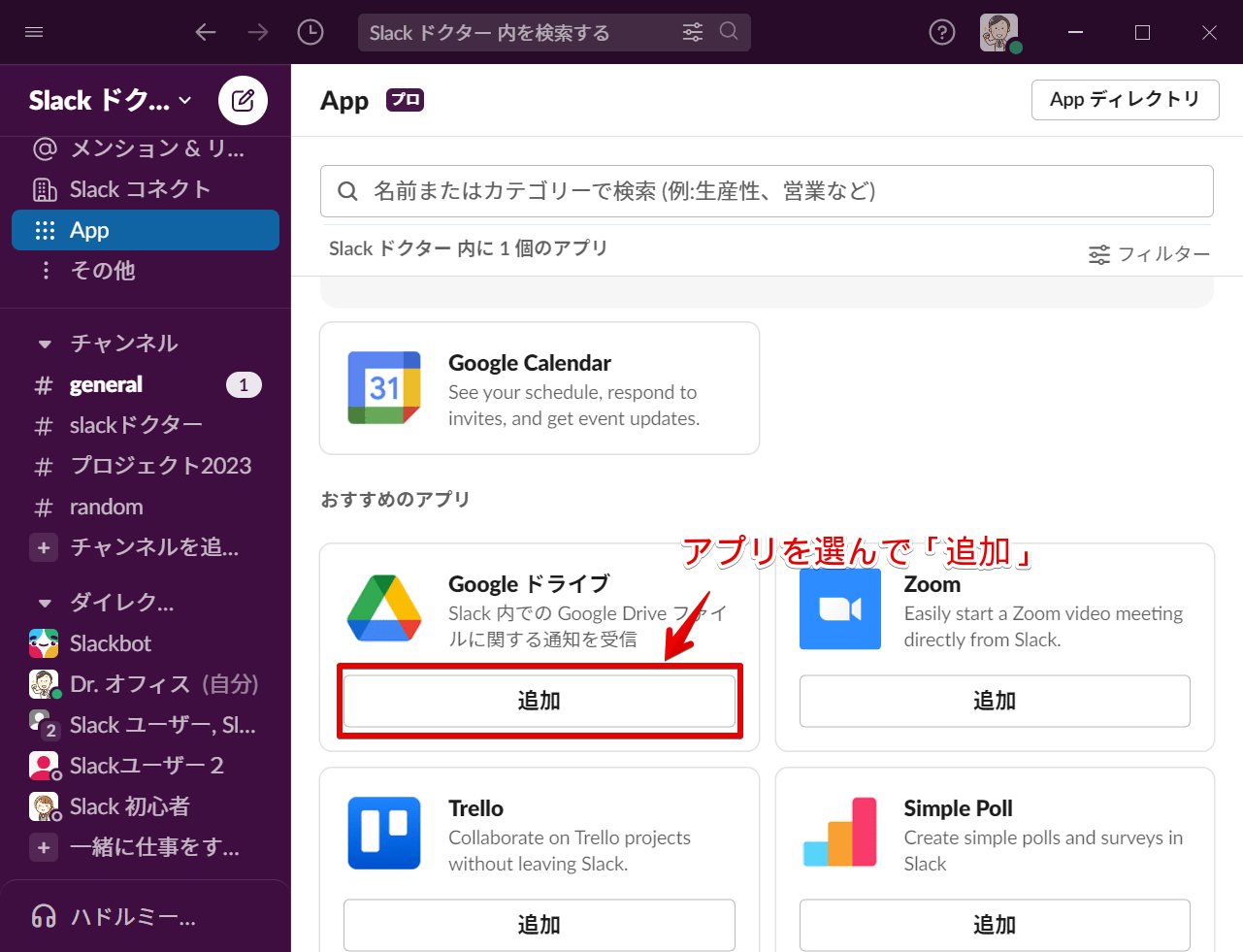1243x952 pixels.
Task: Open the general channel
Action: point(146,385)
